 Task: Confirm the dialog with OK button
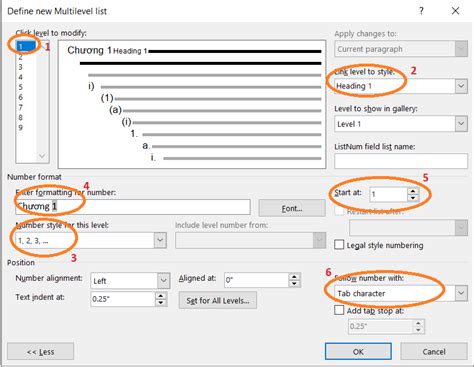(358, 351)
